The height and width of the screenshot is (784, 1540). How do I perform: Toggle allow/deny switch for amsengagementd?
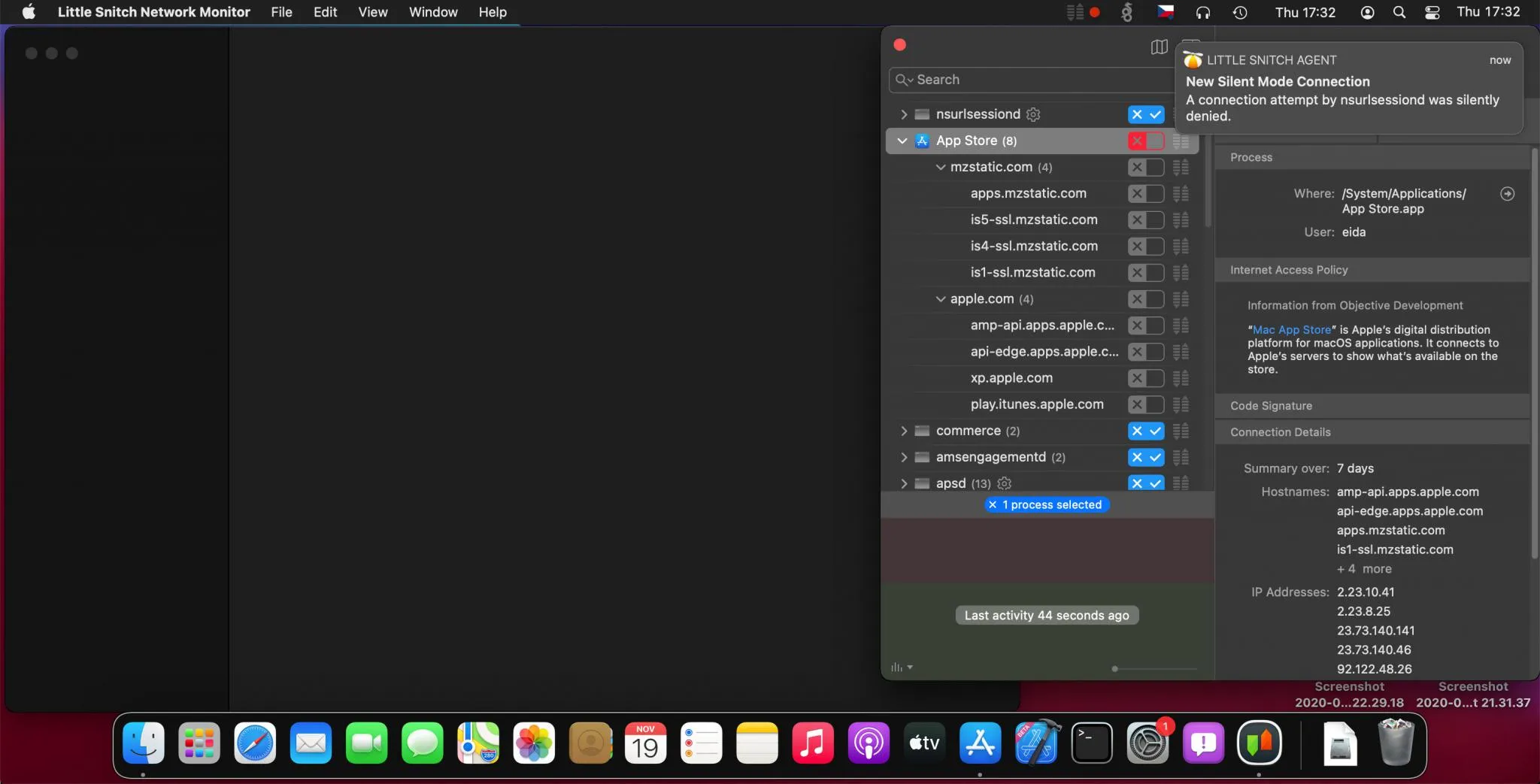(x=1146, y=457)
